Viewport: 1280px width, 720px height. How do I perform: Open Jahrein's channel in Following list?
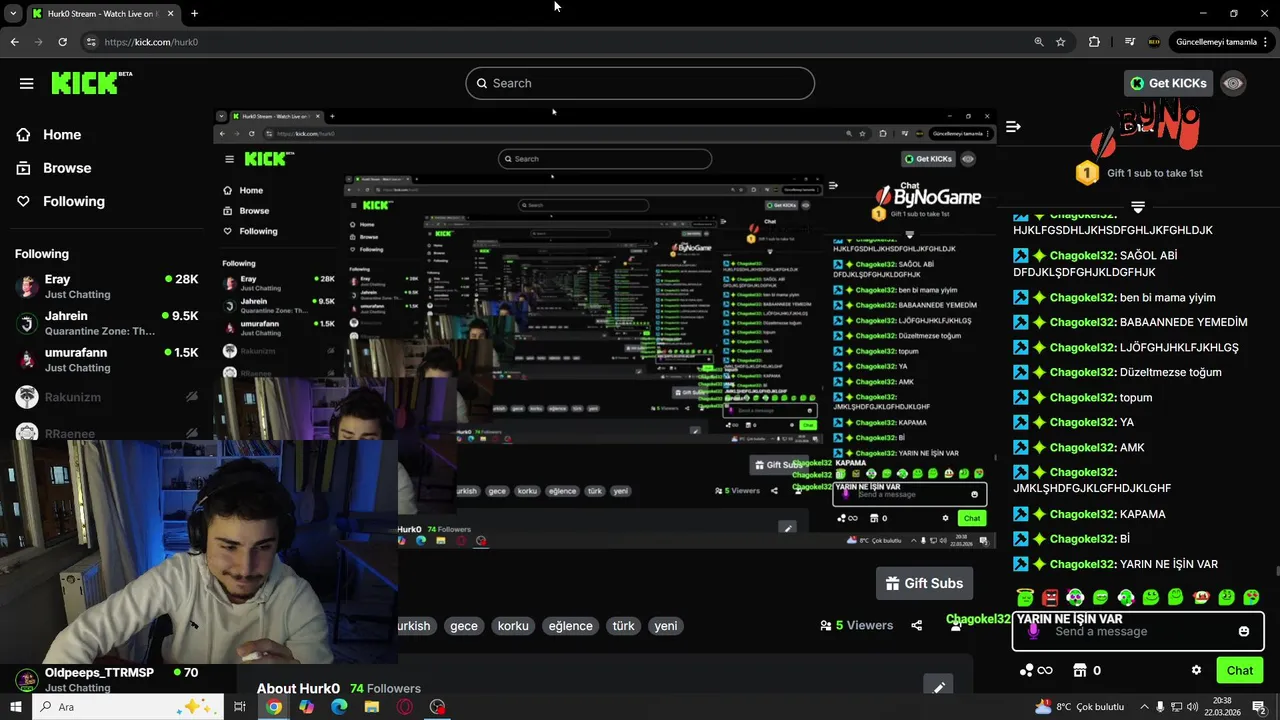point(106,323)
